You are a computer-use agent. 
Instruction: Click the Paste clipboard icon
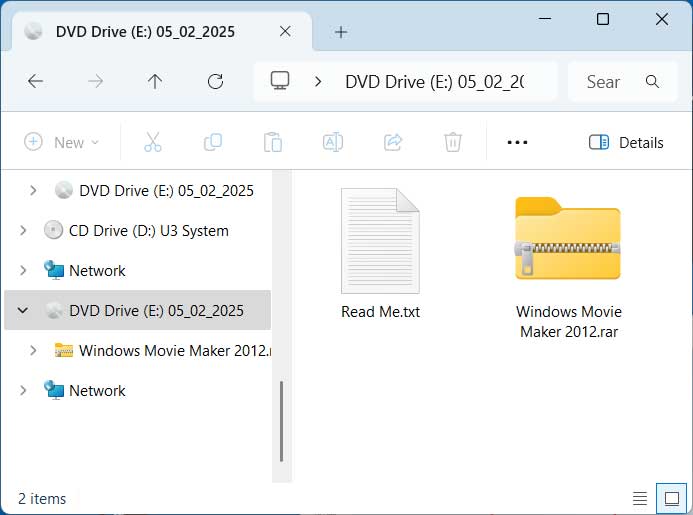tap(273, 142)
